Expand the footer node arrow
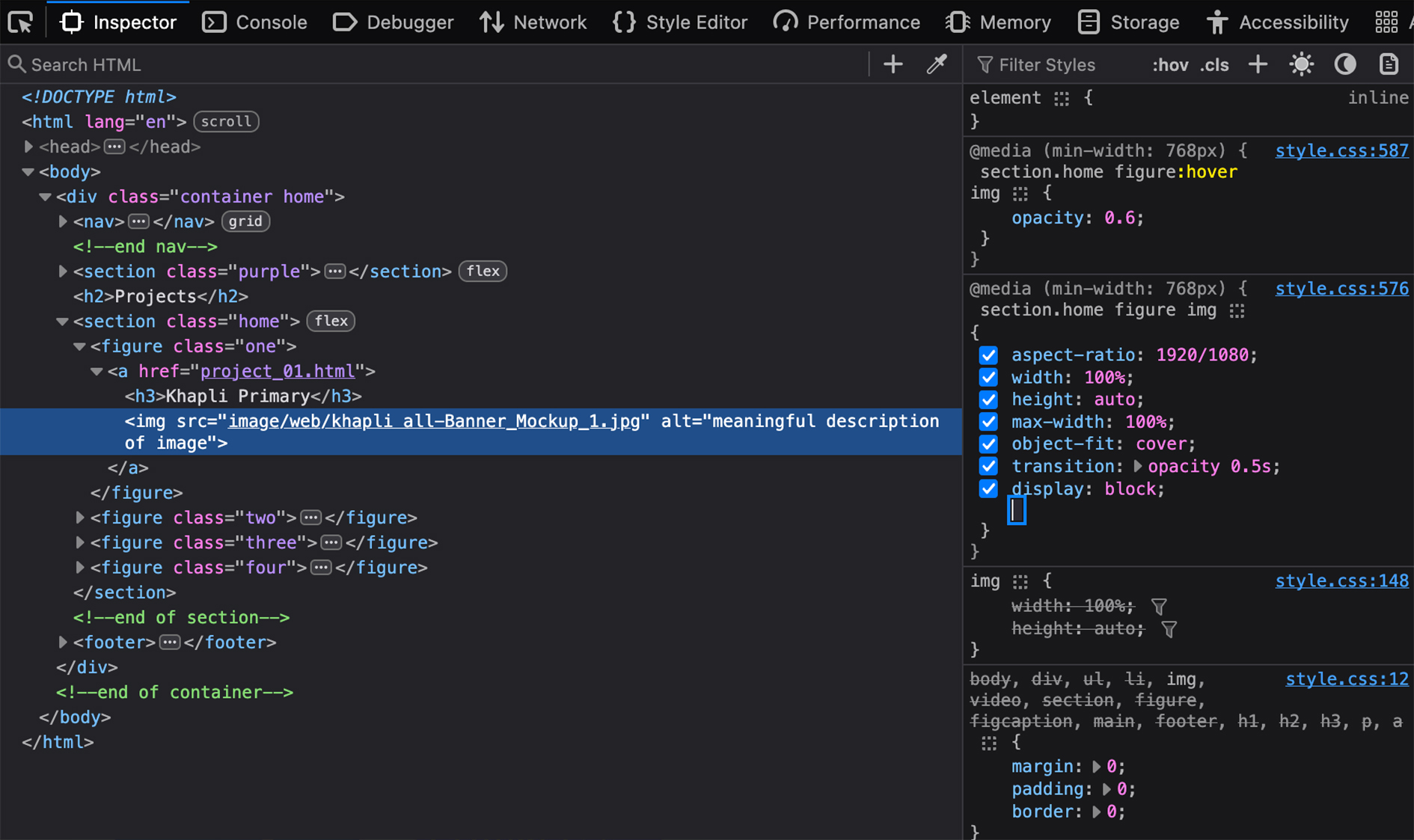1414x840 pixels. [x=63, y=643]
